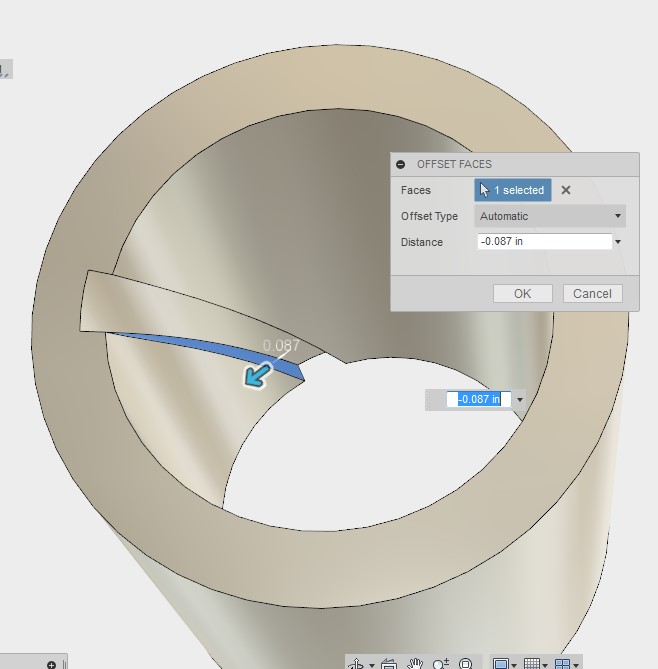Activate the Zoom magnifier tool
Image resolution: width=658 pixels, height=669 pixels.
[440, 664]
